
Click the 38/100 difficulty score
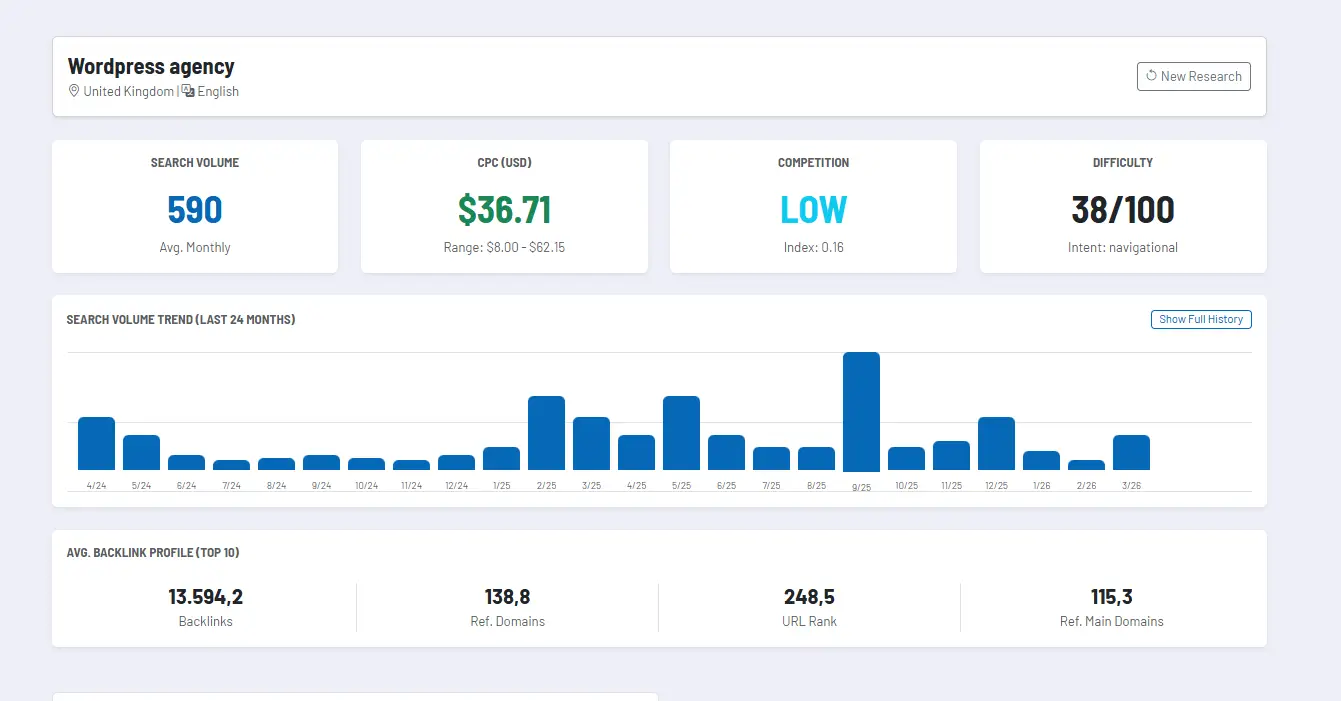pos(1123,209)
